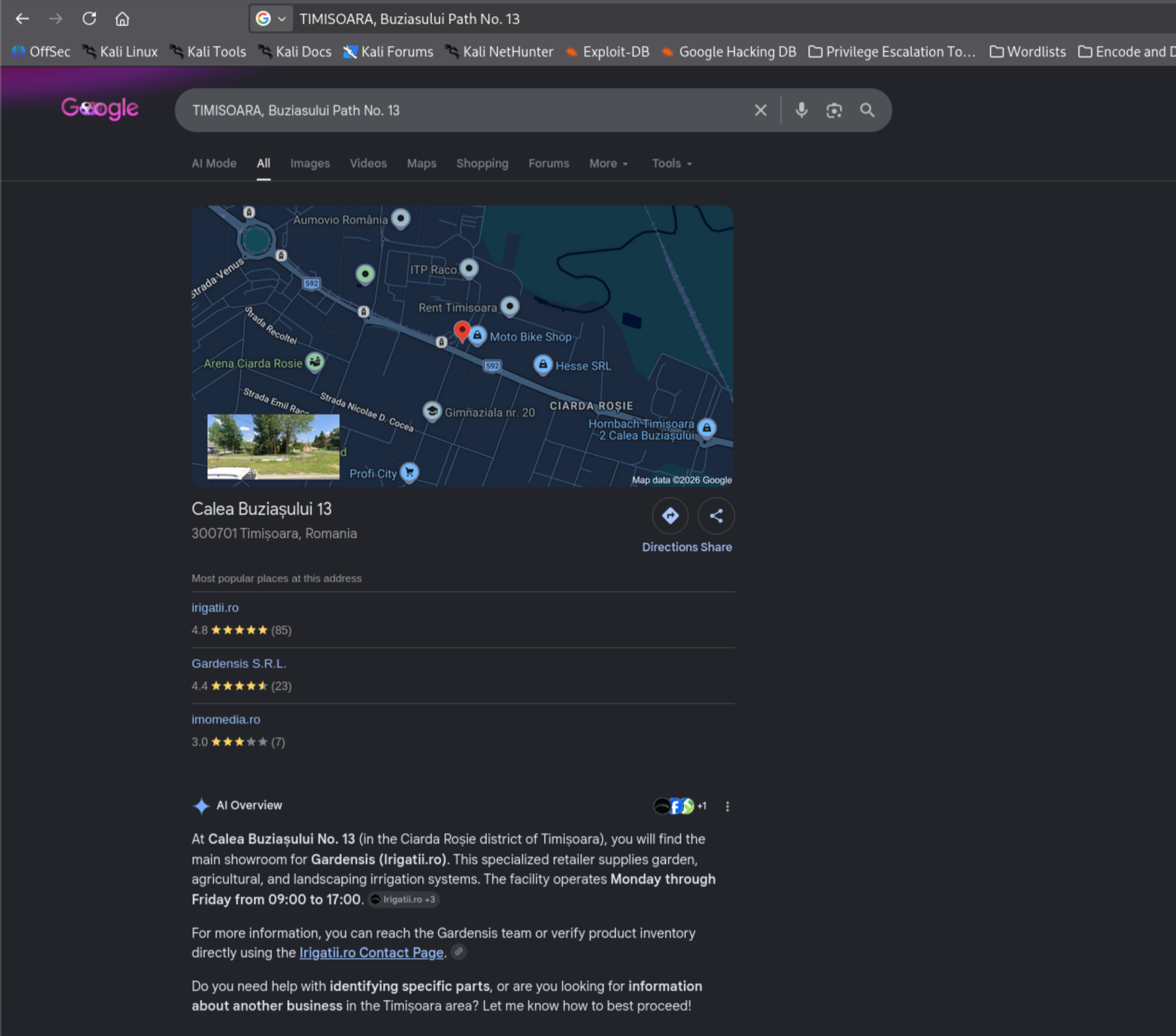Viewport: 1176px width, 1036px height.
Task: Open the imomedia.ro place link
Action: [226, 719]
